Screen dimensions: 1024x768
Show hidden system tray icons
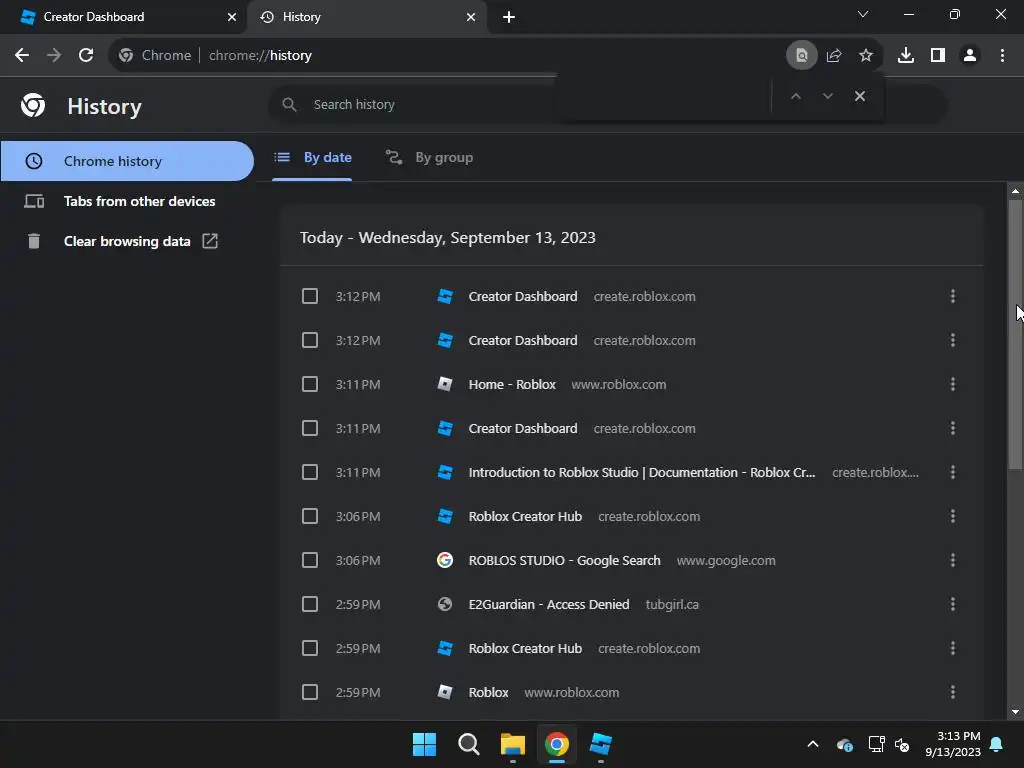coord(812,744)
